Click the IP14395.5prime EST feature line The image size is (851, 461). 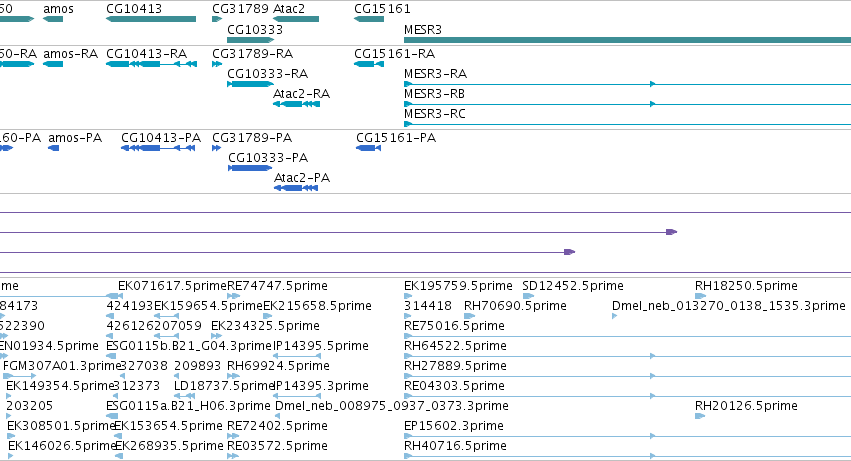point(297,356)
